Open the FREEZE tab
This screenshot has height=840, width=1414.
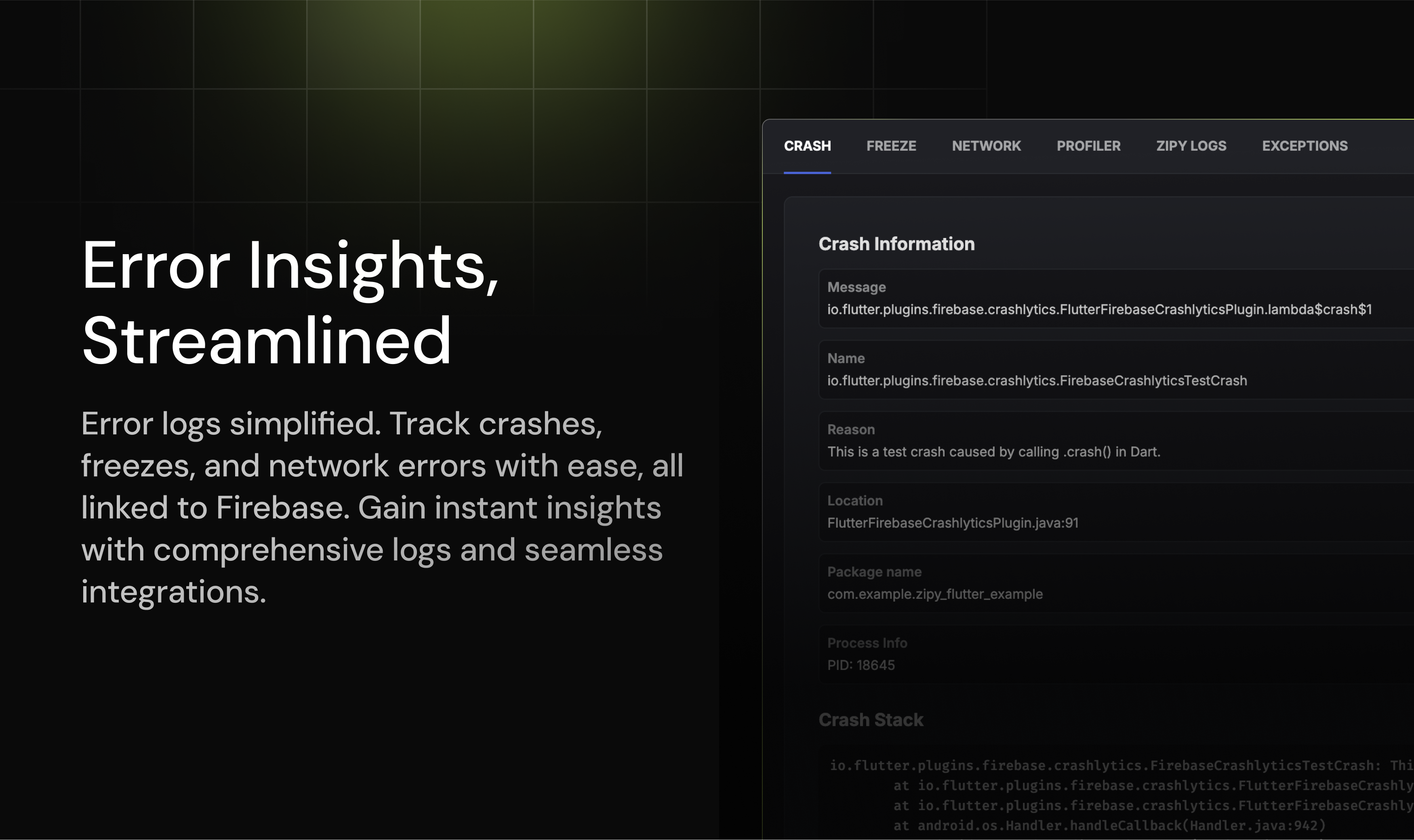(890, 146)
